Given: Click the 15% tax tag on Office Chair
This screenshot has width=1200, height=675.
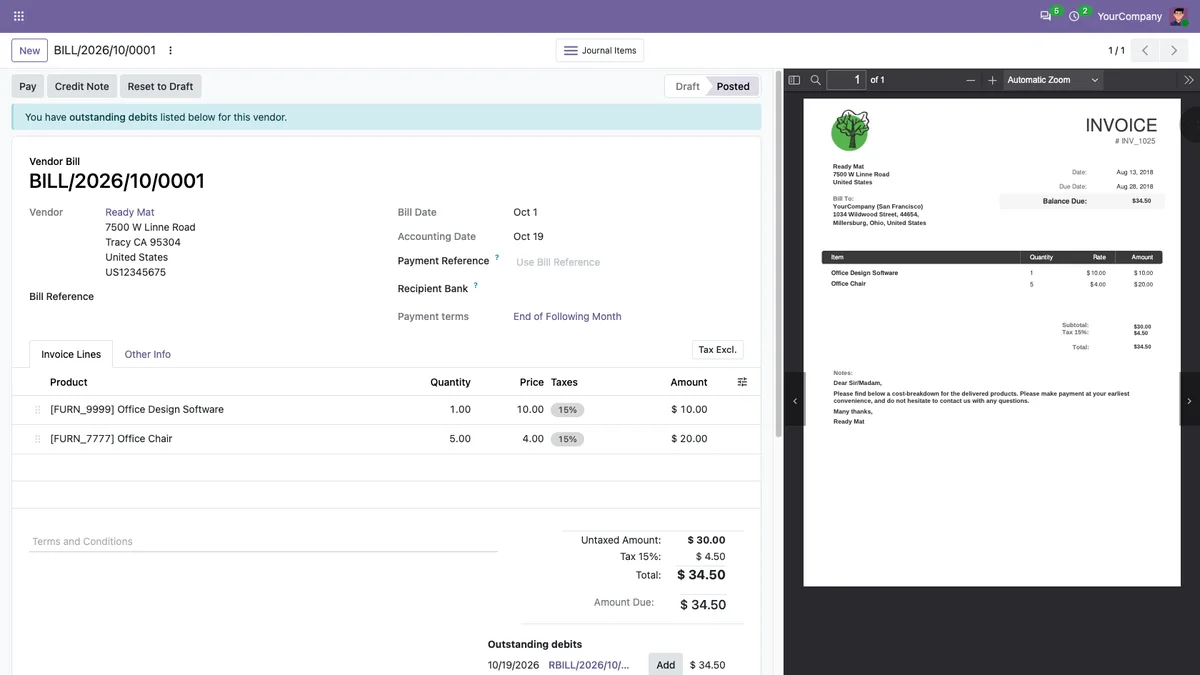Looking at the screenshot, I should tap(567, 439).
